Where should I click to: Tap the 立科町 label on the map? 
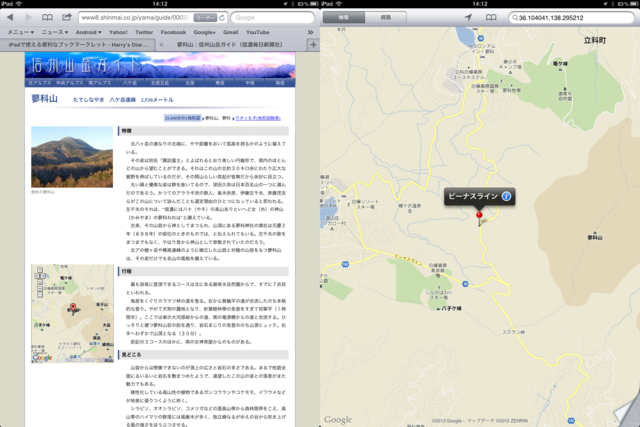(x=595, y=40)
